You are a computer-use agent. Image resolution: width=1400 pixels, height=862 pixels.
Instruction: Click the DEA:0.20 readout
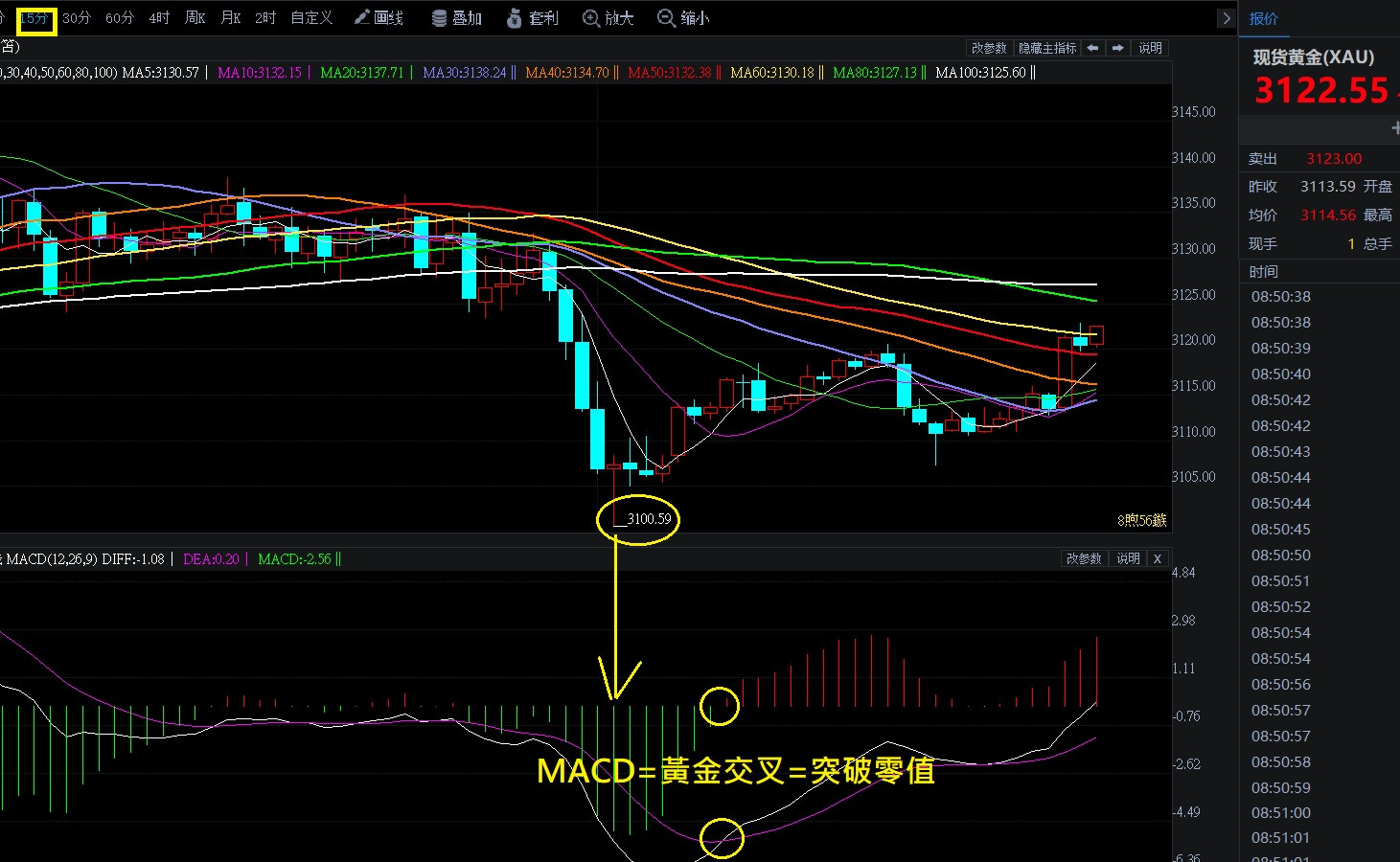click(211, 559)
